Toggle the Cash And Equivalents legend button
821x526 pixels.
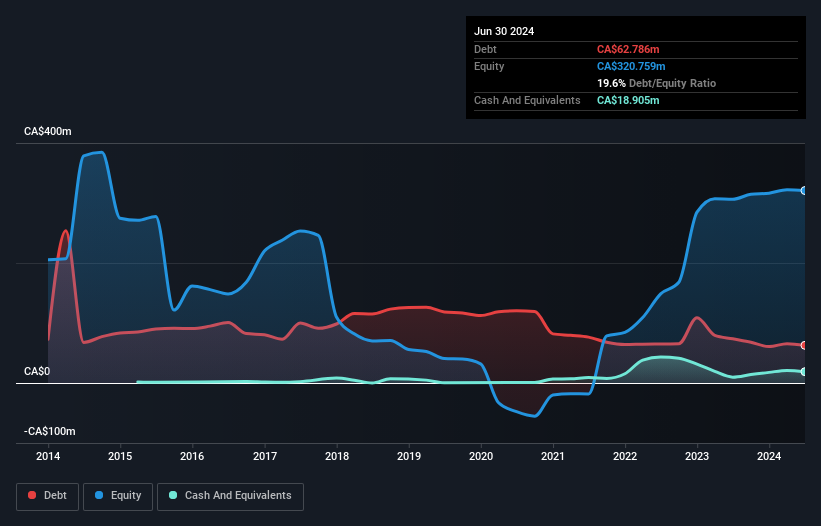point(230,496)
